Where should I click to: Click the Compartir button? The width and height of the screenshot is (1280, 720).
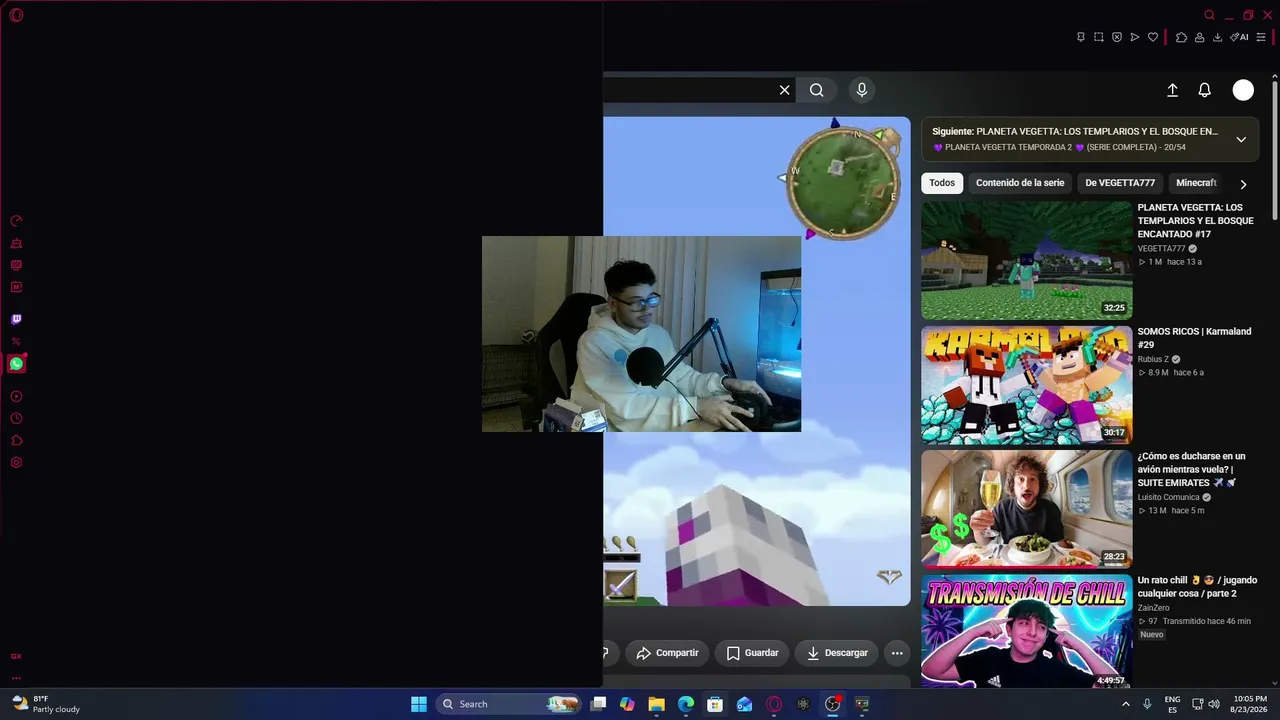(x=668, y=653)
